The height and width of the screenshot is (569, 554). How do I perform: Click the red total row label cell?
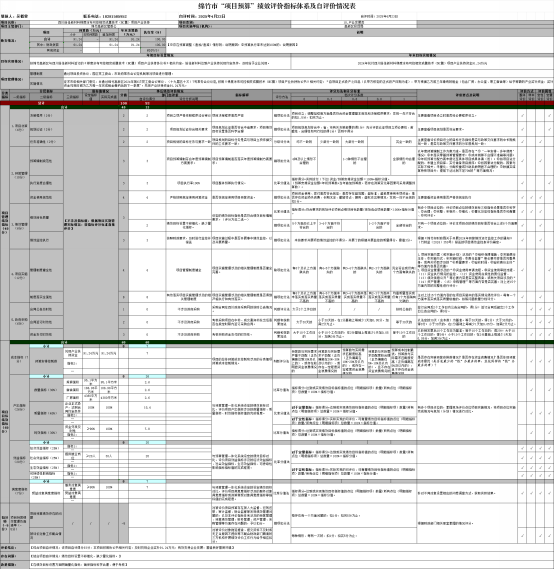pyautogui.click(x=41, y=103)
